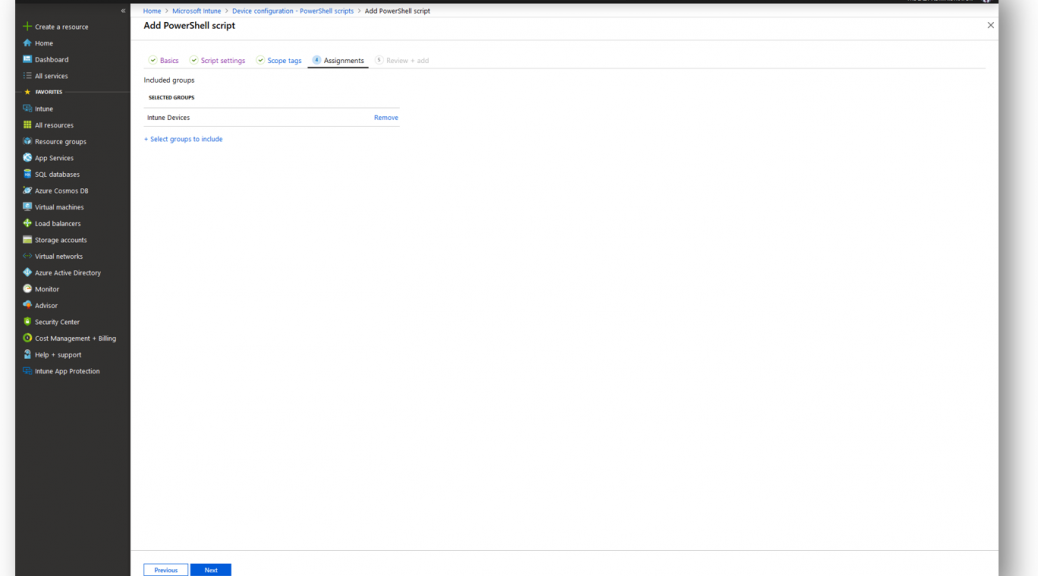Viewport: 1038px width, 576px height.
Task: Click the Add PowerShell script breadcrumb text
Action: [x=397, y=11]
